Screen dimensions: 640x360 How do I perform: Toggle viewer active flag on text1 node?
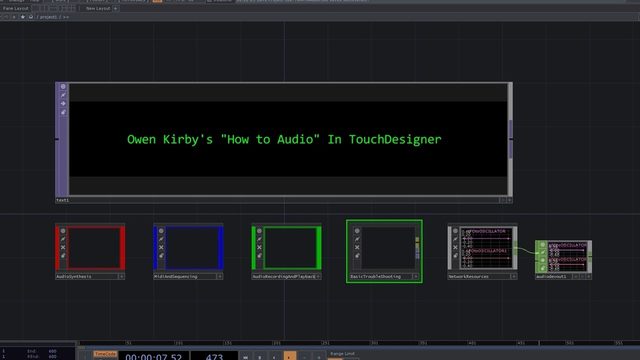[x=63, y=87]
